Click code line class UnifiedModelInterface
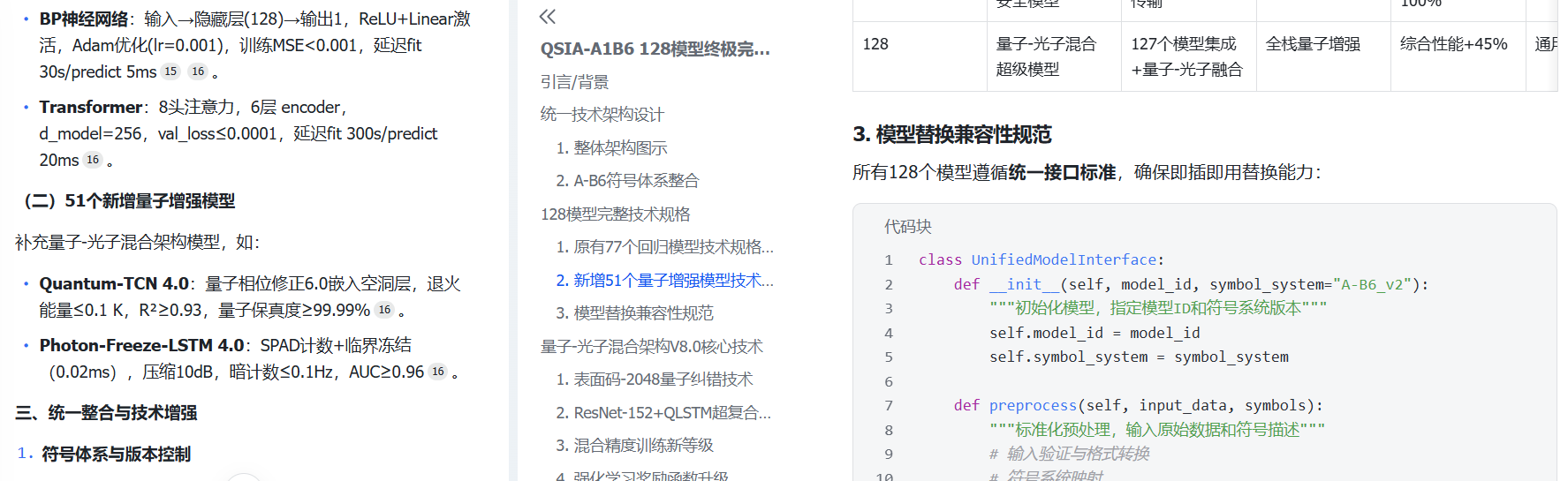Viewport: 1568px width, 481px height. coord(1042,259)
